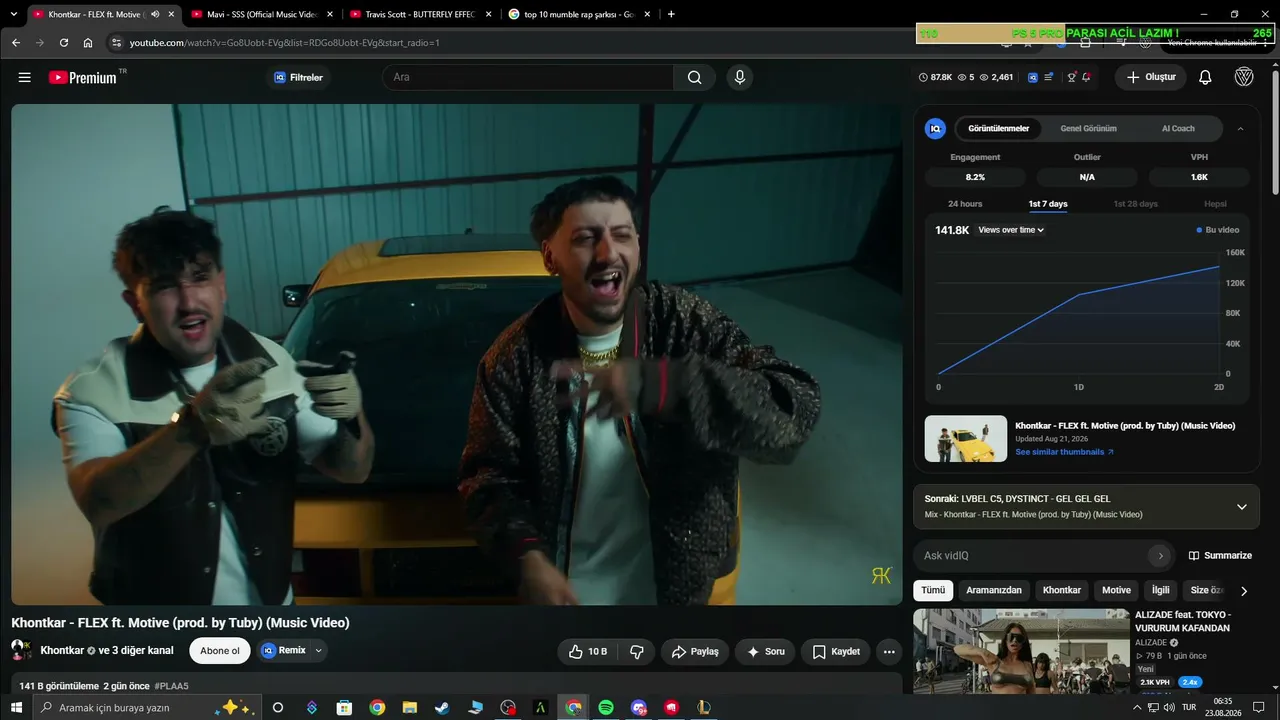
Task: Click the Soru ask button
Action: (x=765, y=651)
